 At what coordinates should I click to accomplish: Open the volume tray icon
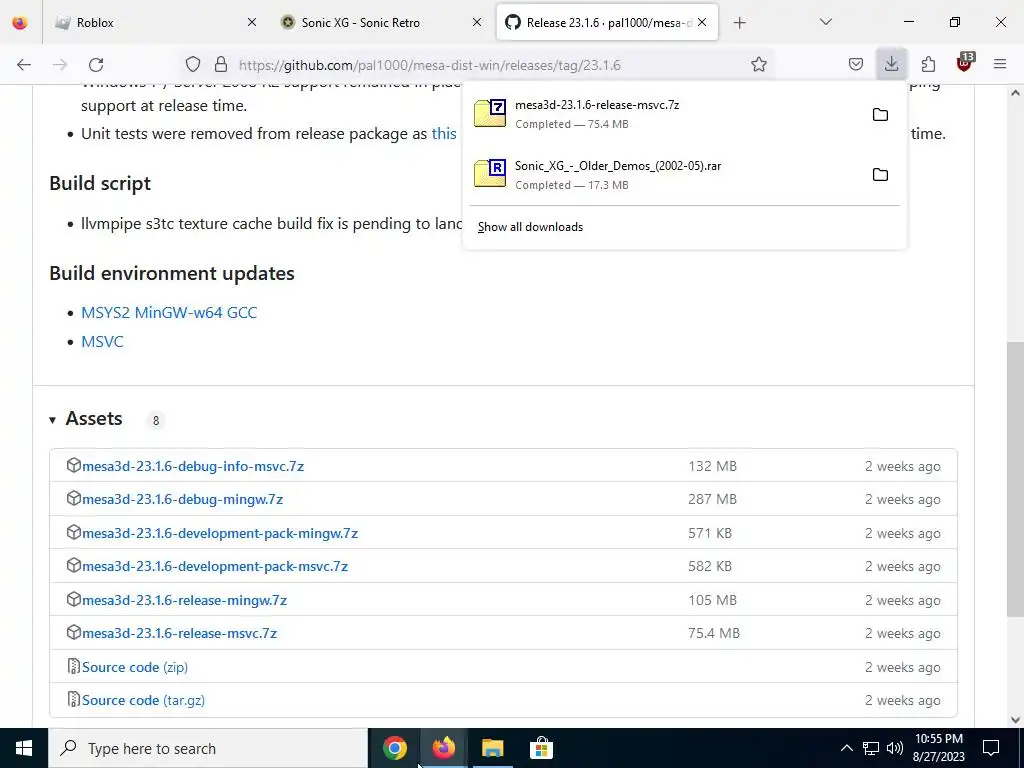click(x=895, y=748)
